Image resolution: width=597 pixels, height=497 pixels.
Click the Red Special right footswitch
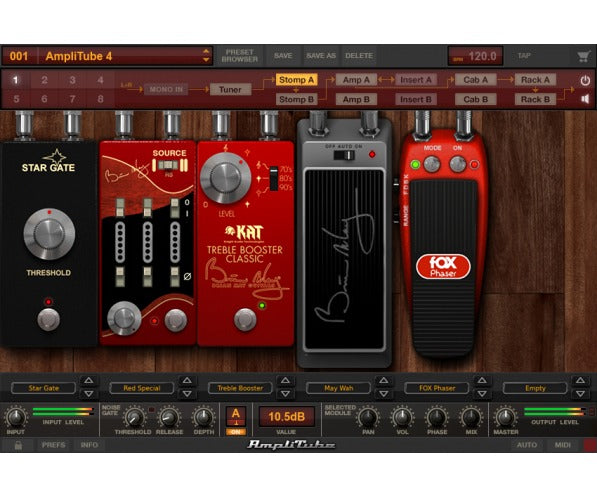(176, 320)
